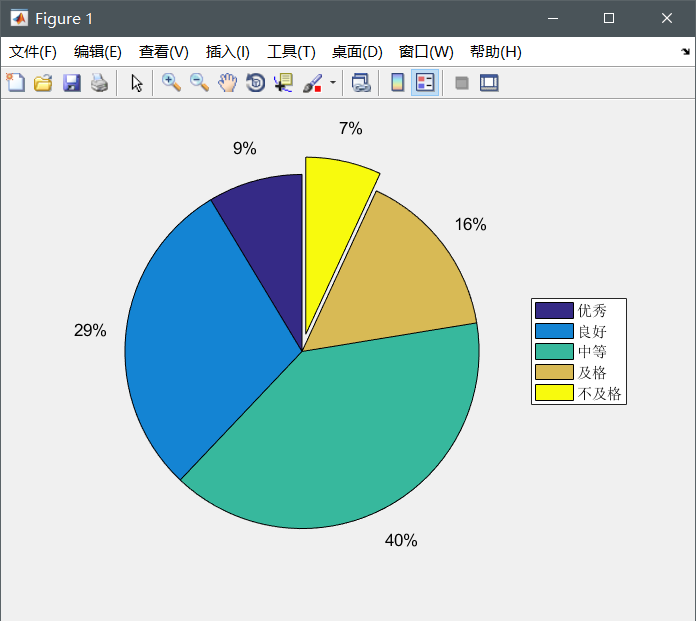Click the New Figure icon

click(16, 83)
